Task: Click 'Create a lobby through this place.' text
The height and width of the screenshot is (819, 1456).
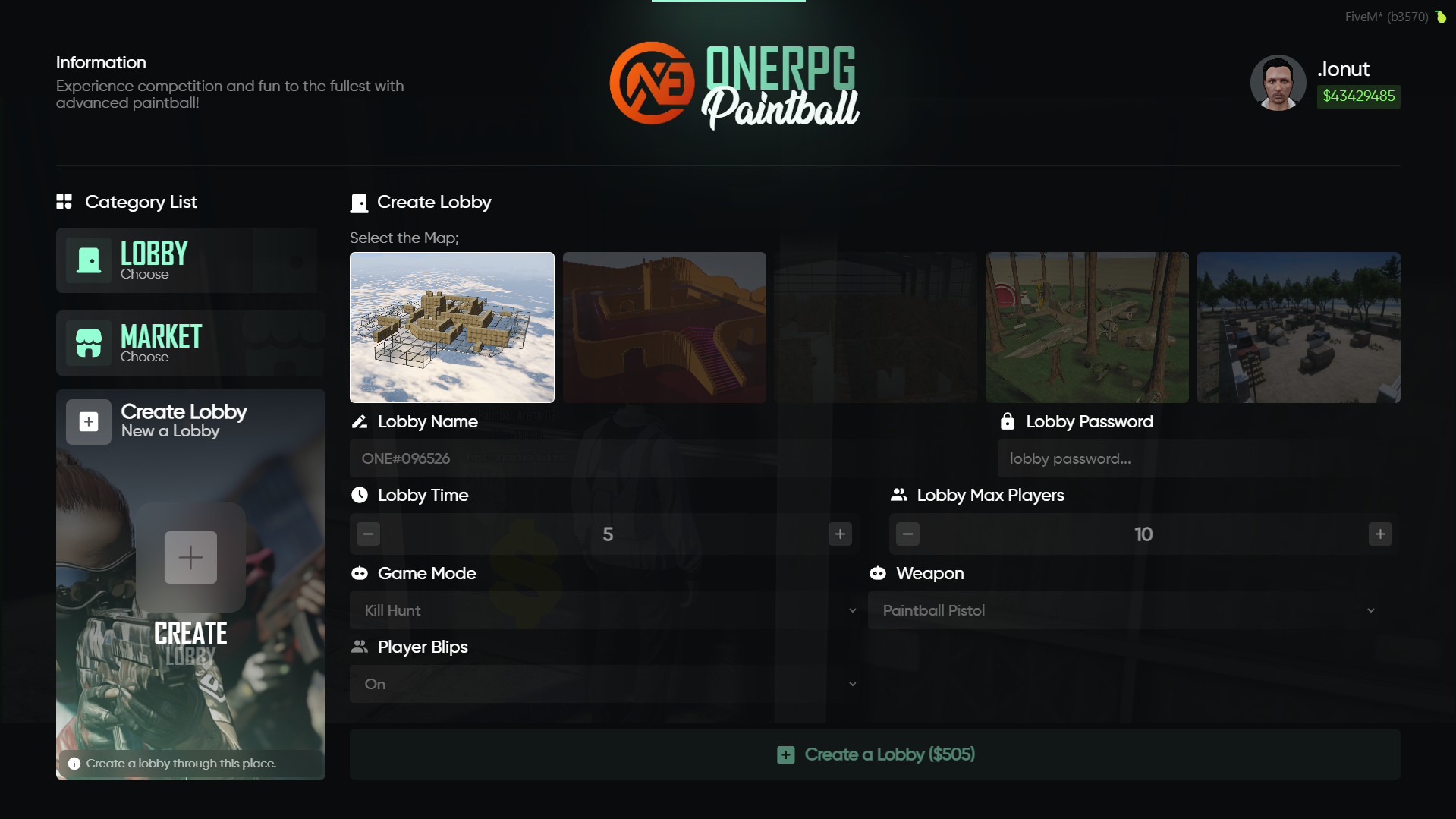Action: tap(181, 764)
